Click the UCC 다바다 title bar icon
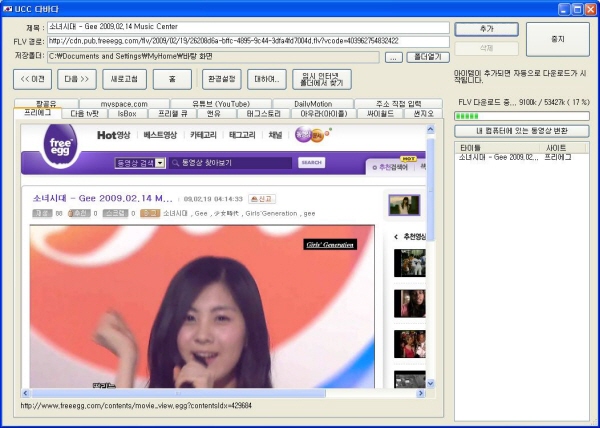This screenshot has height=428, width=600. point(7,8)
